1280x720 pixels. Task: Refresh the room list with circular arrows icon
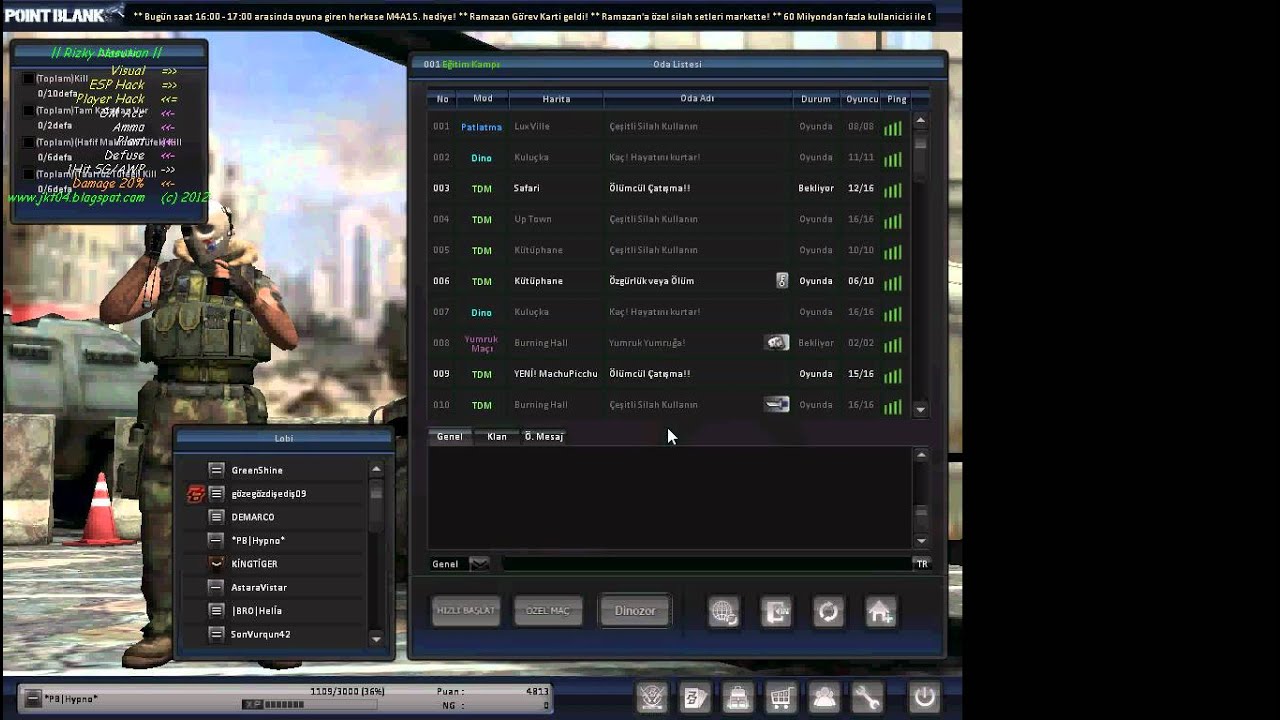point(828,611)
